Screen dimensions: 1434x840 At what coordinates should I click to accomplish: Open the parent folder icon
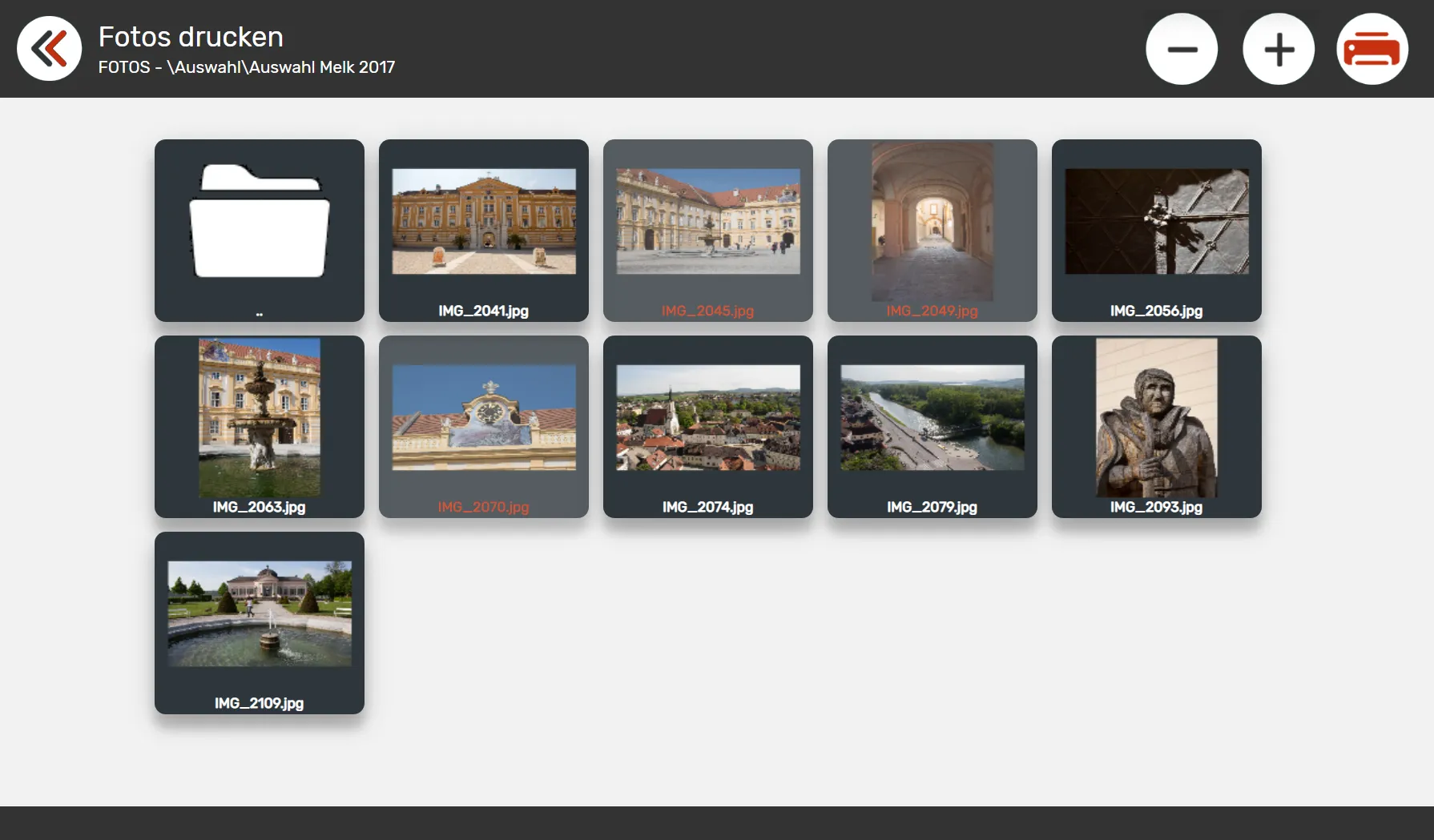pyautogui.click(x=259, y=222)
